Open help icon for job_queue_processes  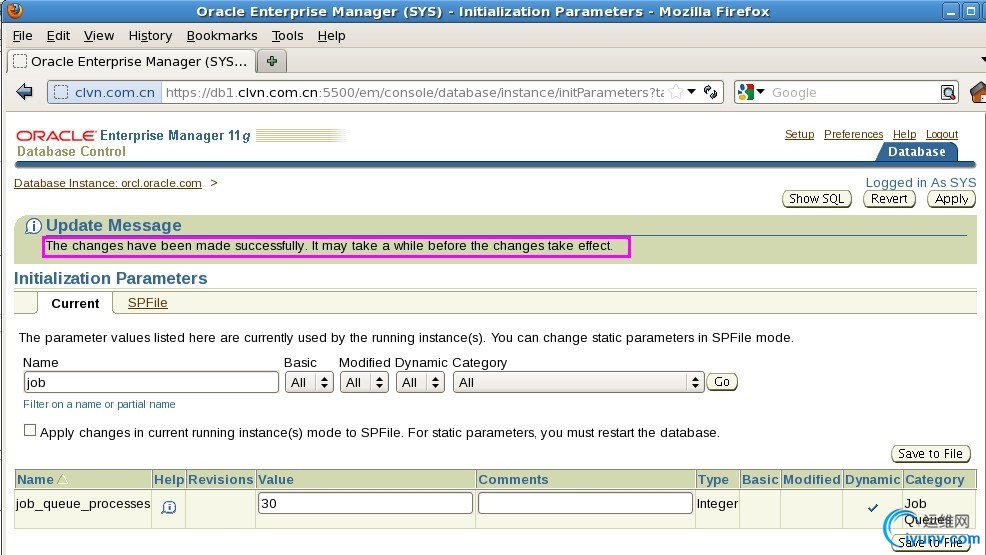tap(169, 507)
